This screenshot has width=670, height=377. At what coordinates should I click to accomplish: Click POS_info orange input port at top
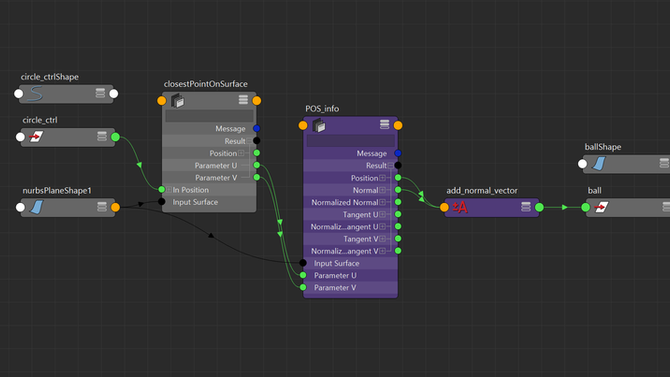click(303, 125)
